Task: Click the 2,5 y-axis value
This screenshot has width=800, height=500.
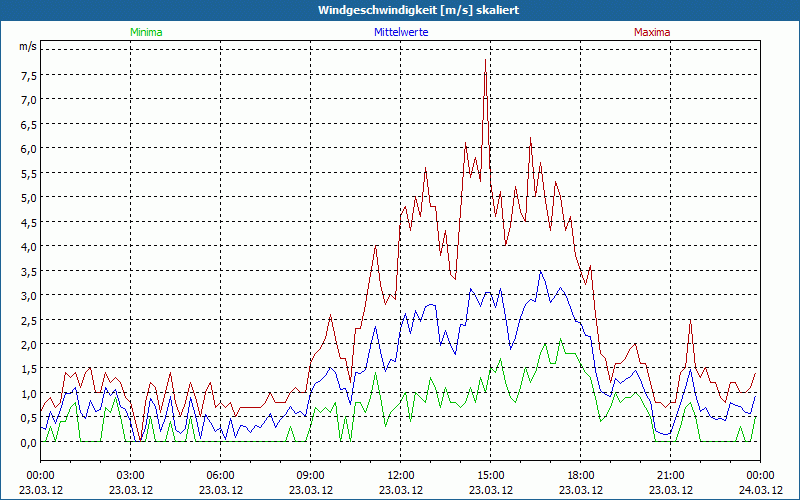Action: tap(29, 320)
